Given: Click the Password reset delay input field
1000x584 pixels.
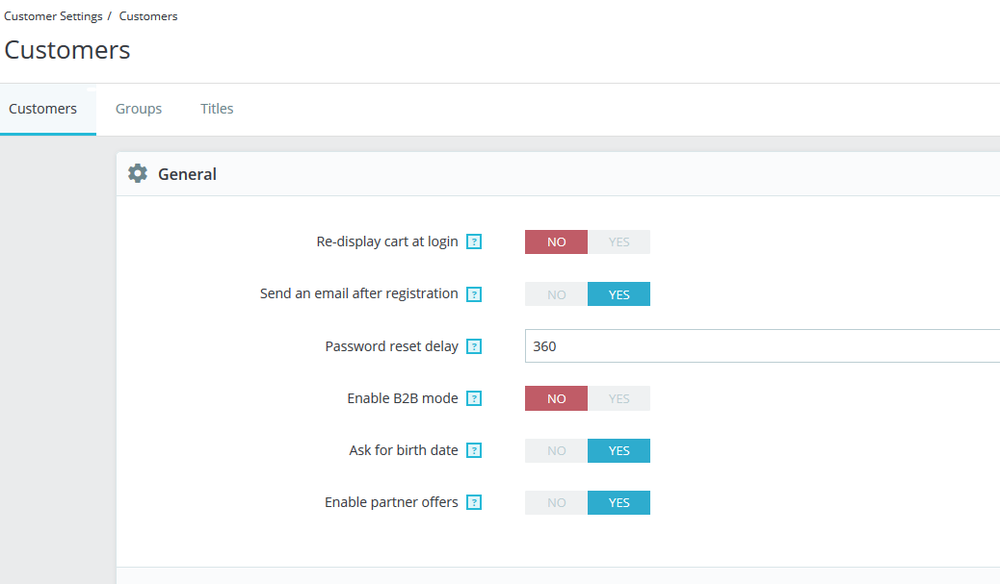Looking at the screenshot, I should pyautogui.click(x=760, y=346).
